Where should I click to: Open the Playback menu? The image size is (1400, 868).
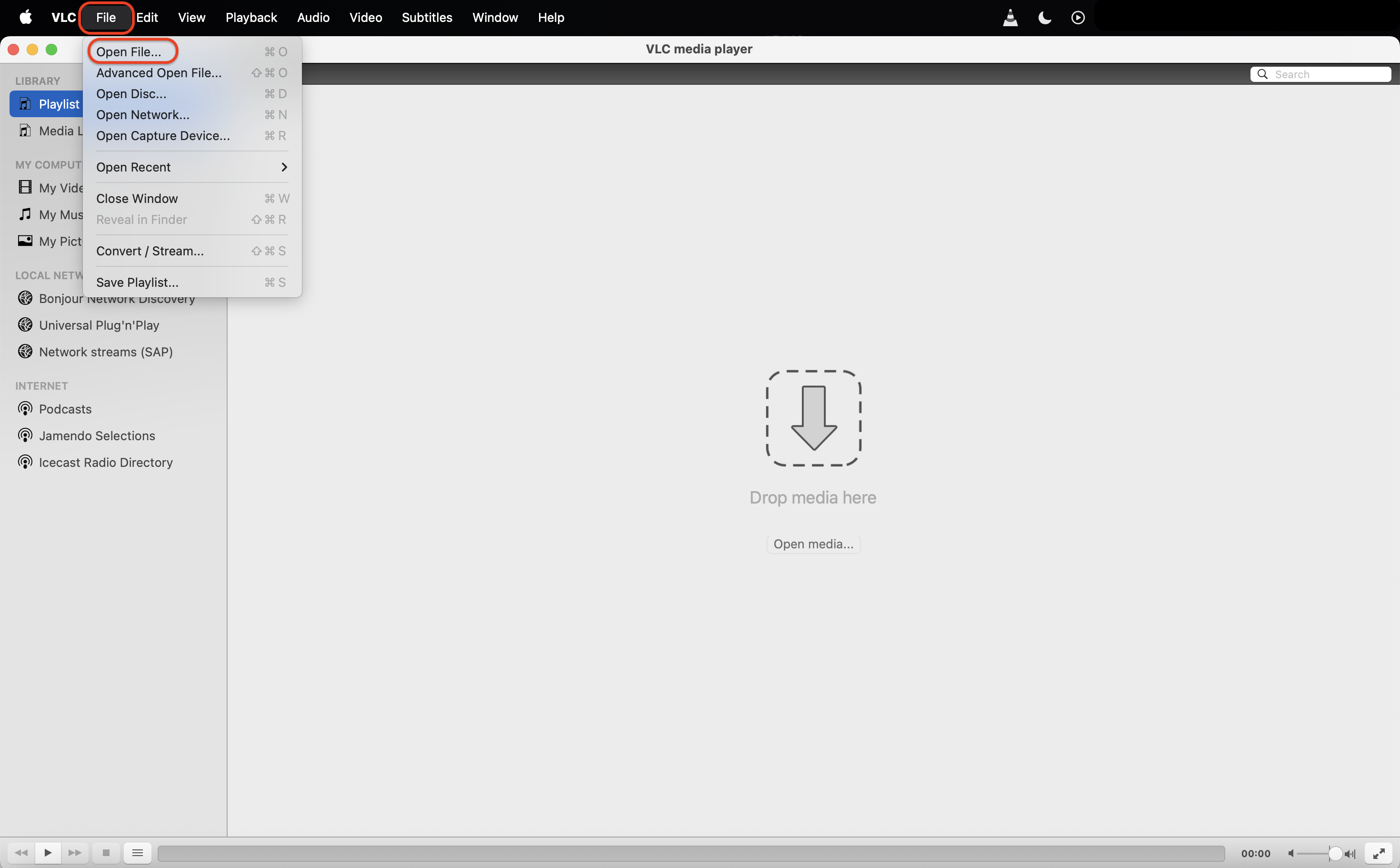coord(251,17)
